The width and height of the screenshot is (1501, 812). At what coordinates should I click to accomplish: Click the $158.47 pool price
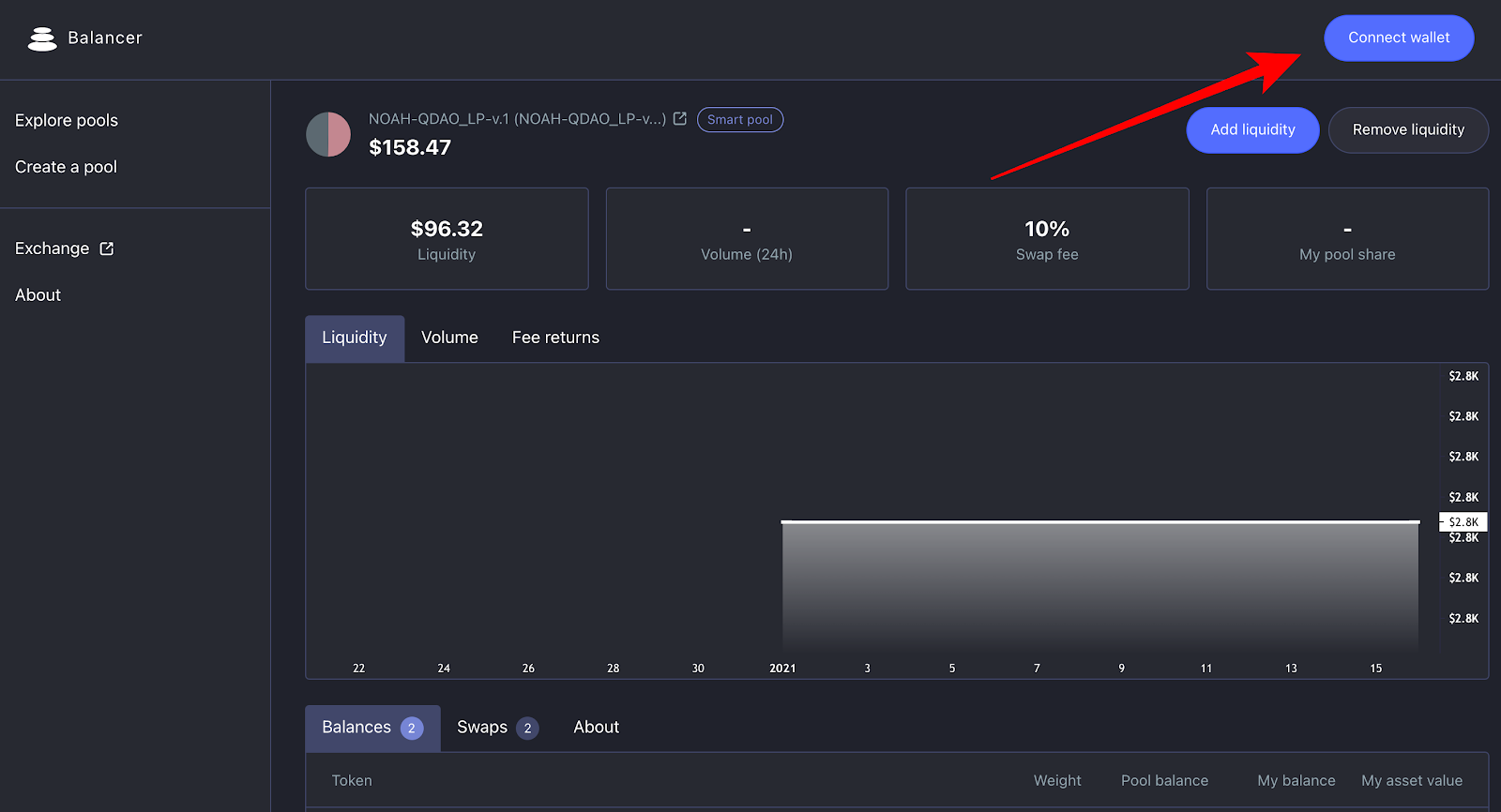click(410, 147)
